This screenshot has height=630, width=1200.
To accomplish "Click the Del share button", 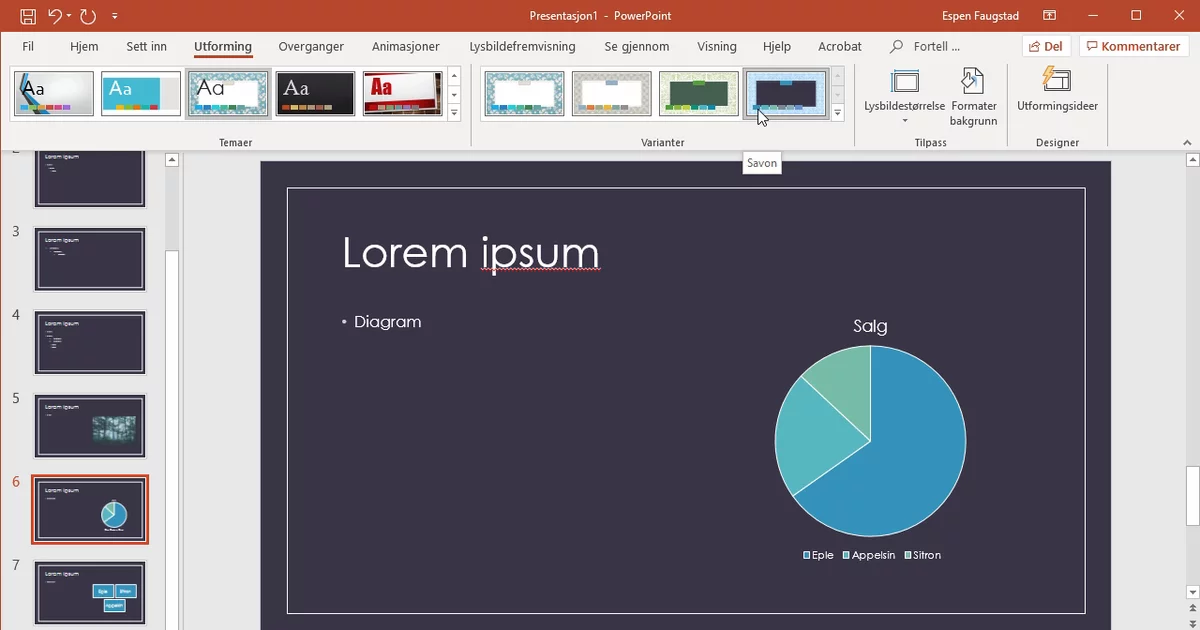I will [x=1047, y=46].
